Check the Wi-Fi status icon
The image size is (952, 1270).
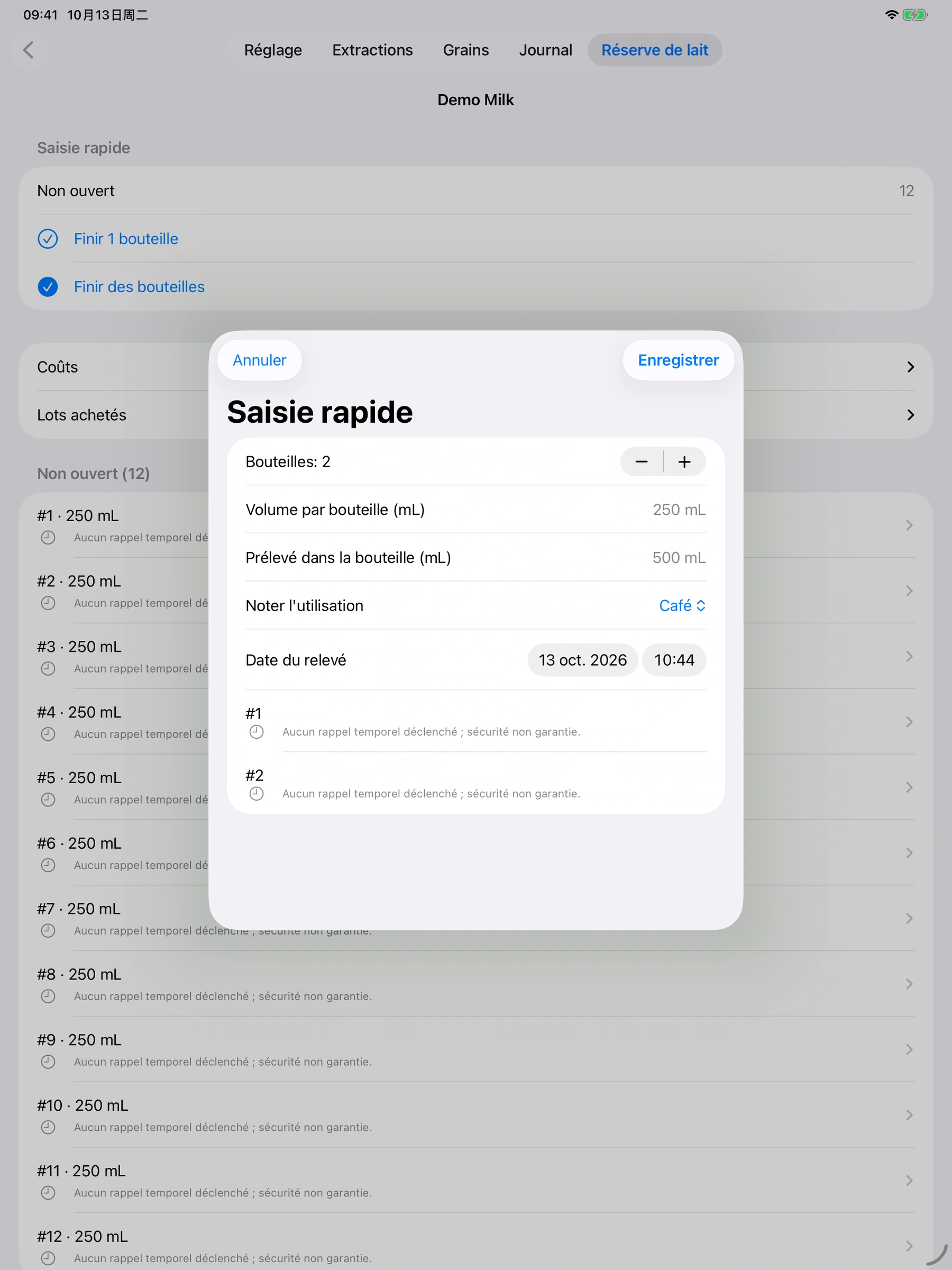click(x=891, y=15)
